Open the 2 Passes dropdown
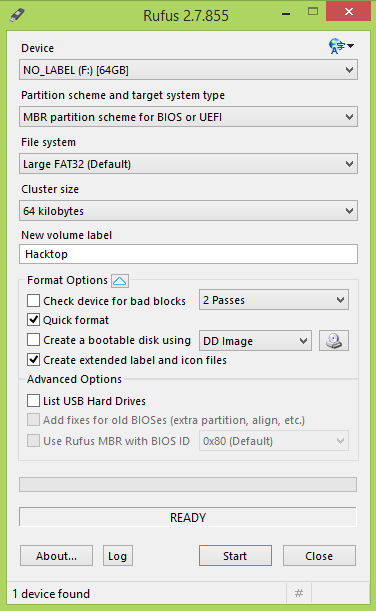Viewport: 376px width, 611px height. coord(274,300)
